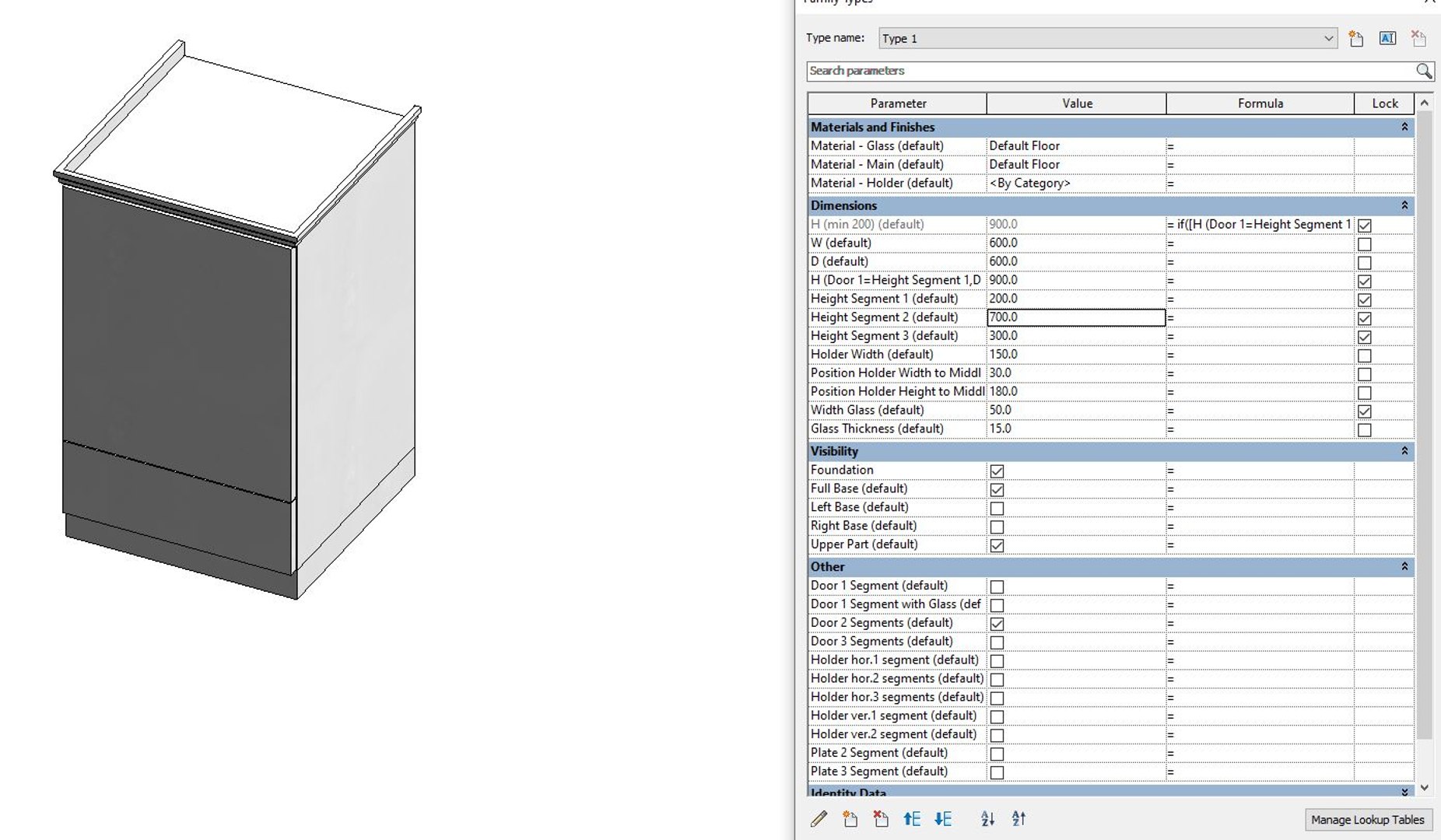Collapse the Dimensions group
The height and width of the screenshot is (840, 1441).
coord(1404,205)
